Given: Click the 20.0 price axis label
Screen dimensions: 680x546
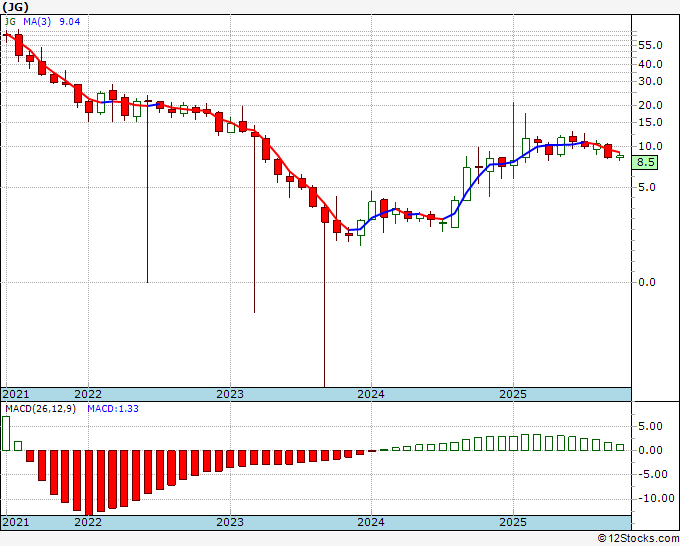Looking at the screenshot, I should point(650,105).
